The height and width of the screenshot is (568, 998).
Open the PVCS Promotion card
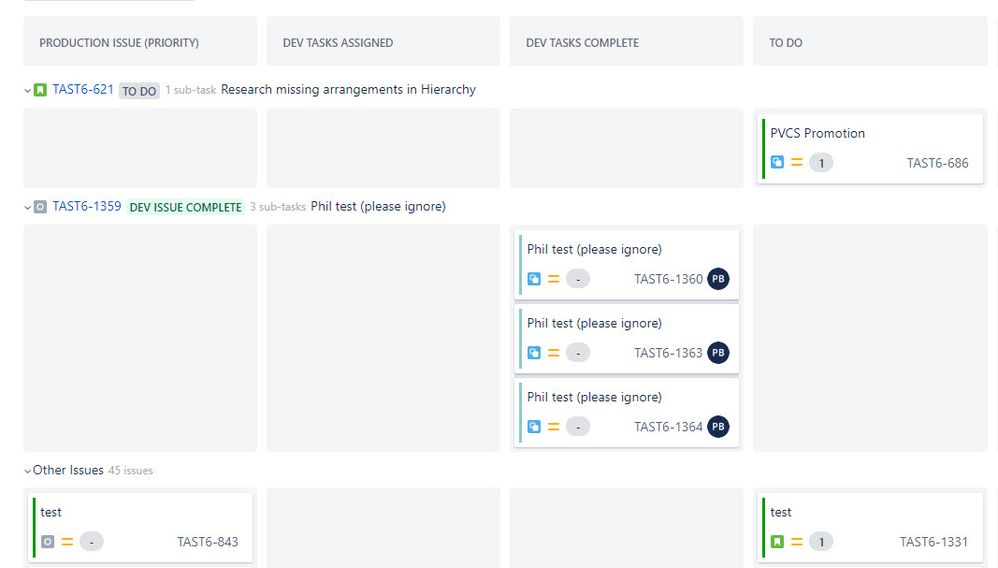click(x=870, y=148)
